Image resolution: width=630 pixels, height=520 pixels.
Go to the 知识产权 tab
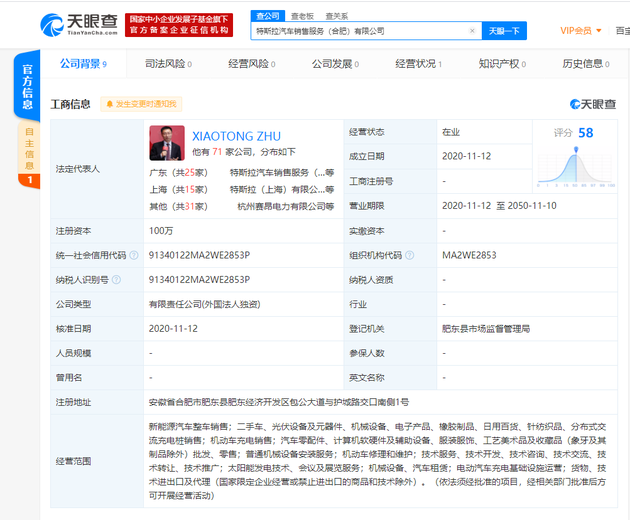click(500, 64)
